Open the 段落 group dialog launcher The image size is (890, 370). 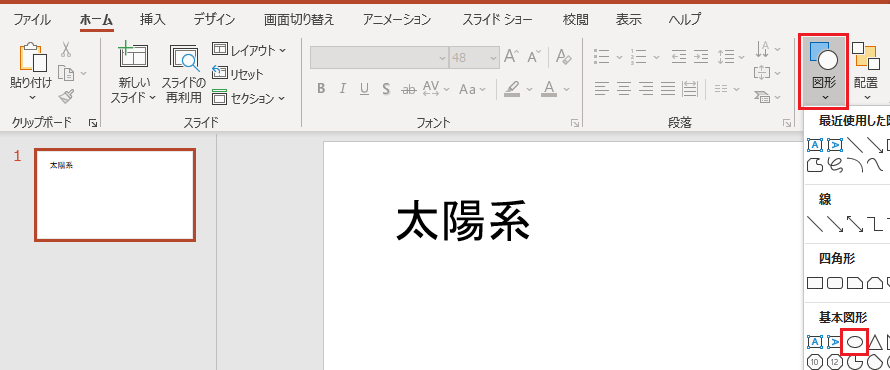[x=787, y=123]
